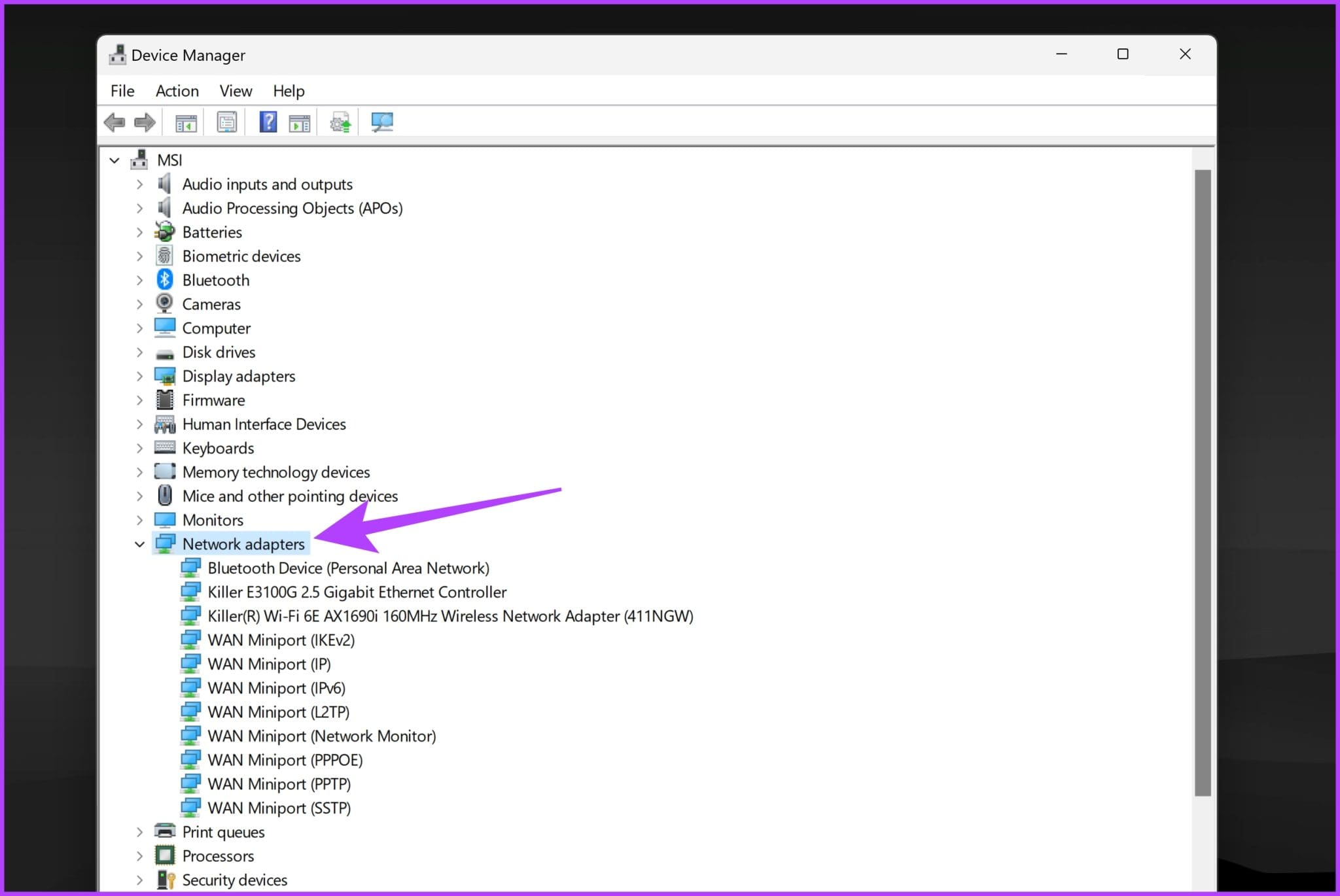
Task: Open the Action menu
Action: (177, 91)
